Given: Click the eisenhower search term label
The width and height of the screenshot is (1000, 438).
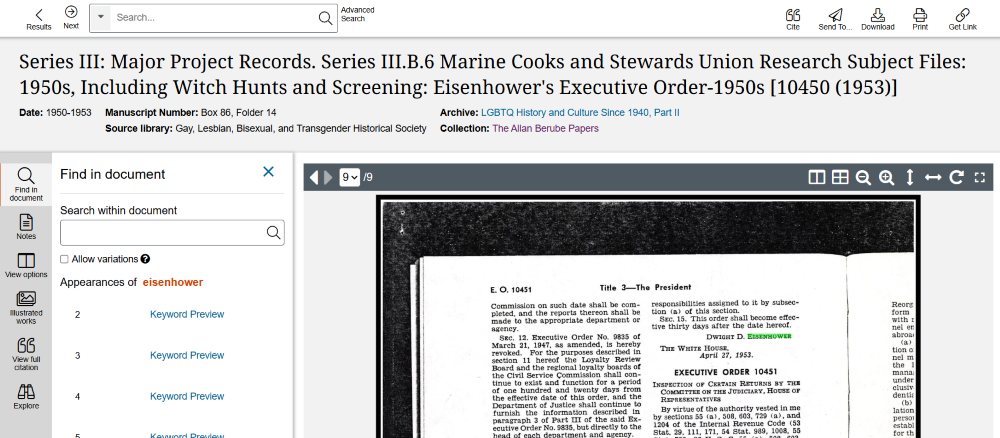Looking at the screenshot, I should tap(173, 282).
